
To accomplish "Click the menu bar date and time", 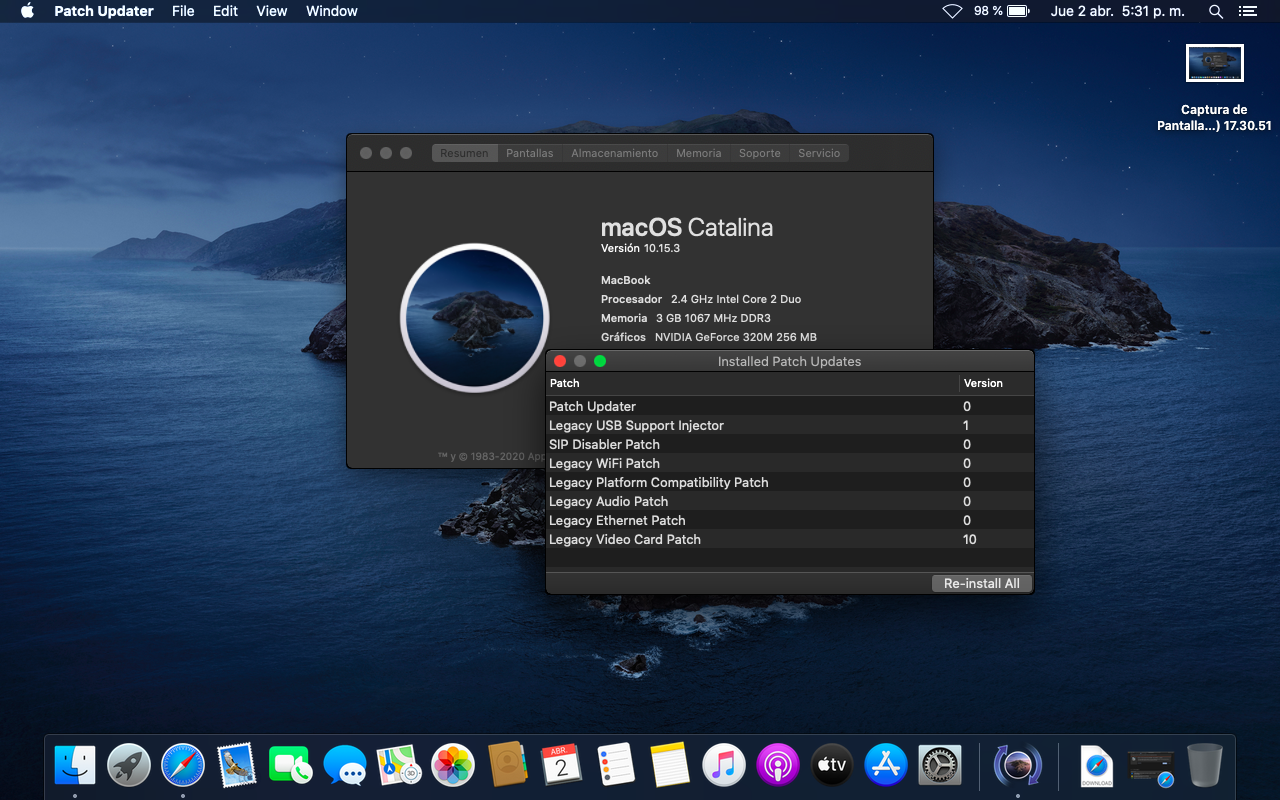I will tap(1117, 11).
